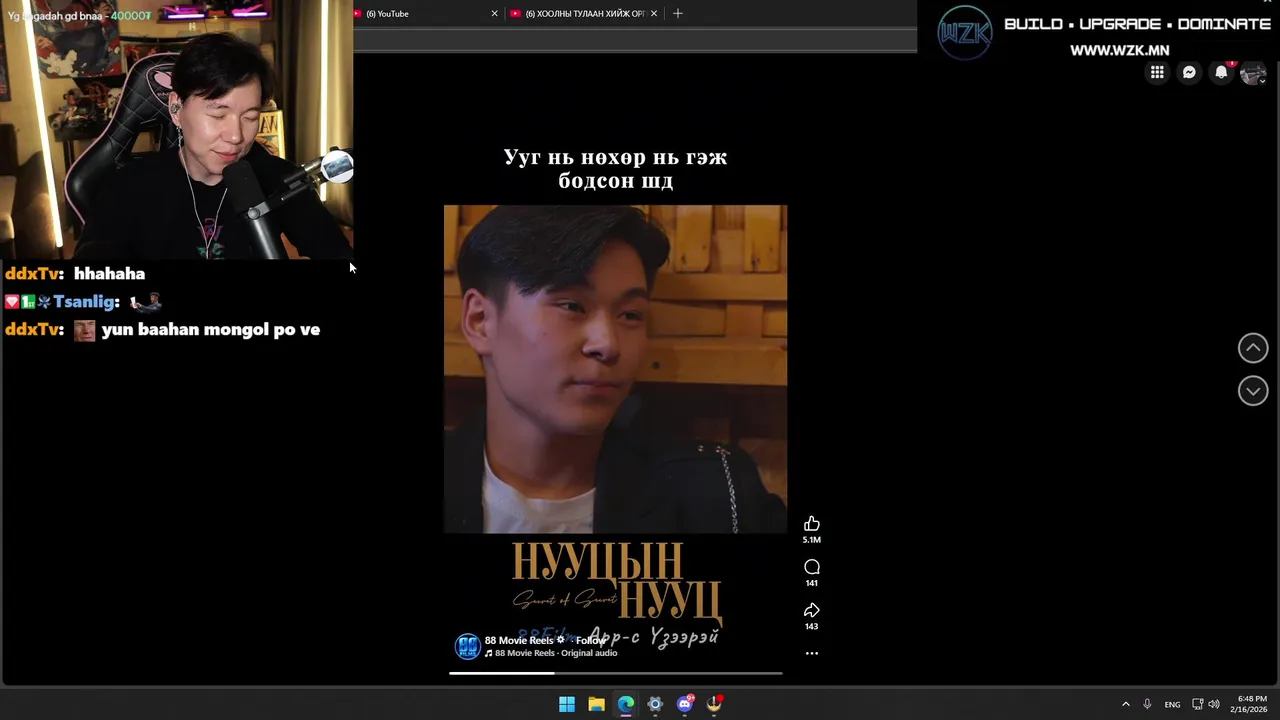Open the Facebook apps grid menu

coord(1157,72)
